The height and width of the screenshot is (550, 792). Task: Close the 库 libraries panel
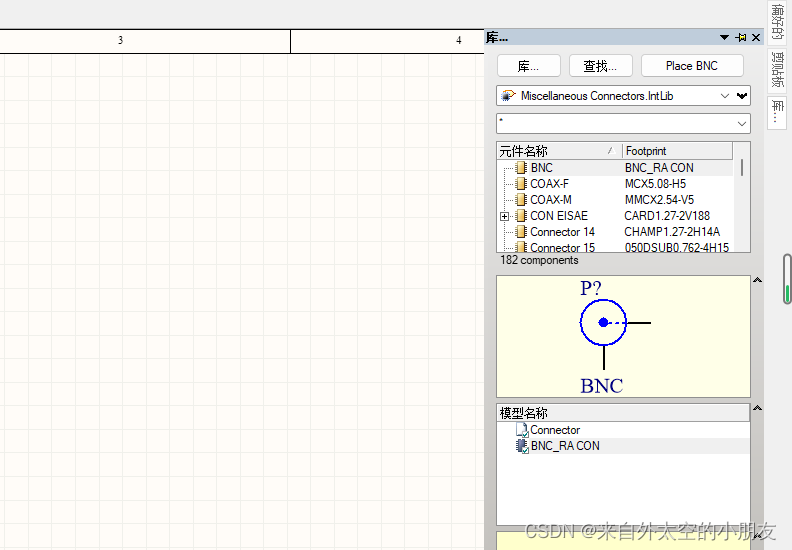coord(756,38)
